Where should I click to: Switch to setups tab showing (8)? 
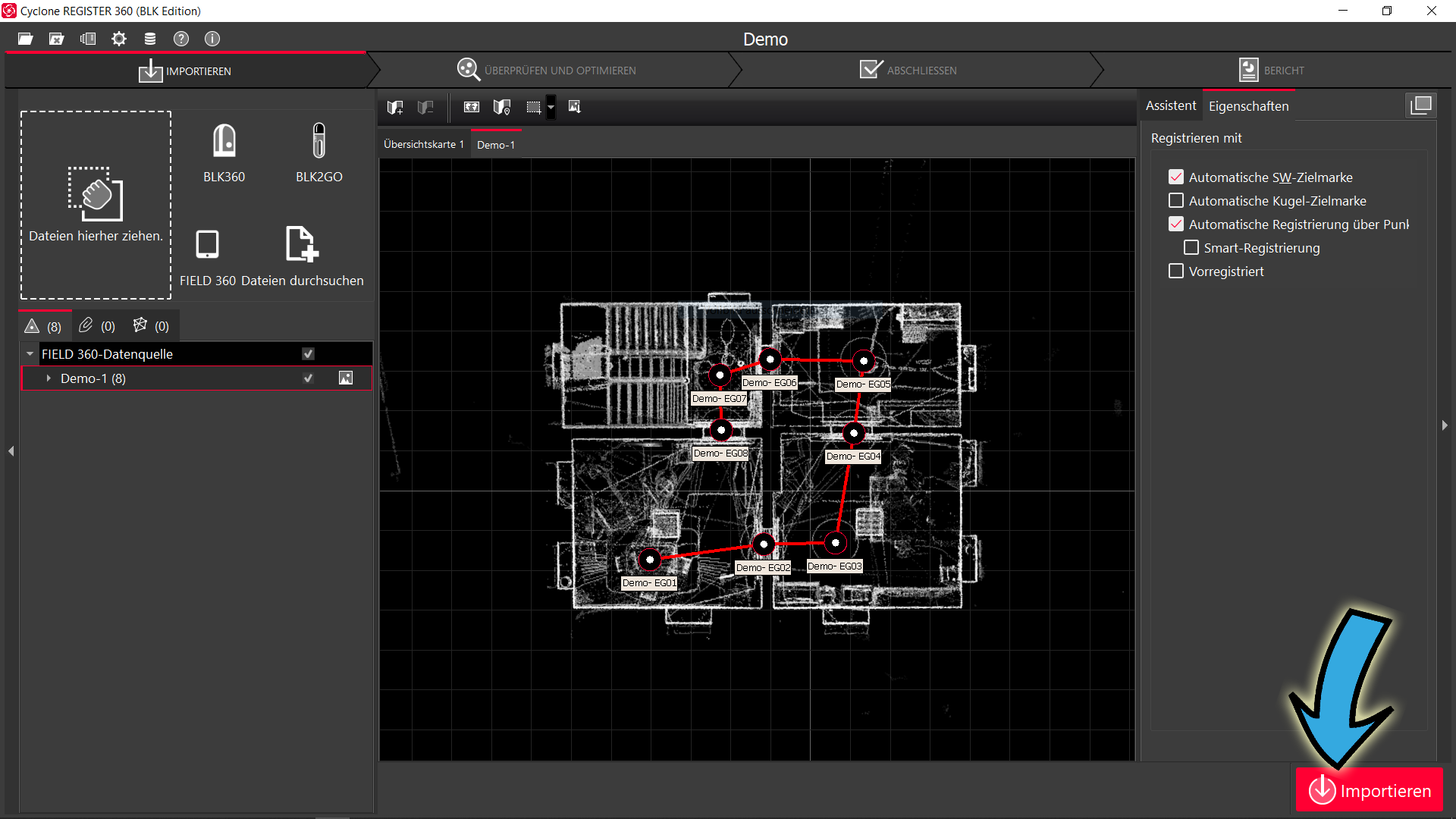tap(44, 326)
